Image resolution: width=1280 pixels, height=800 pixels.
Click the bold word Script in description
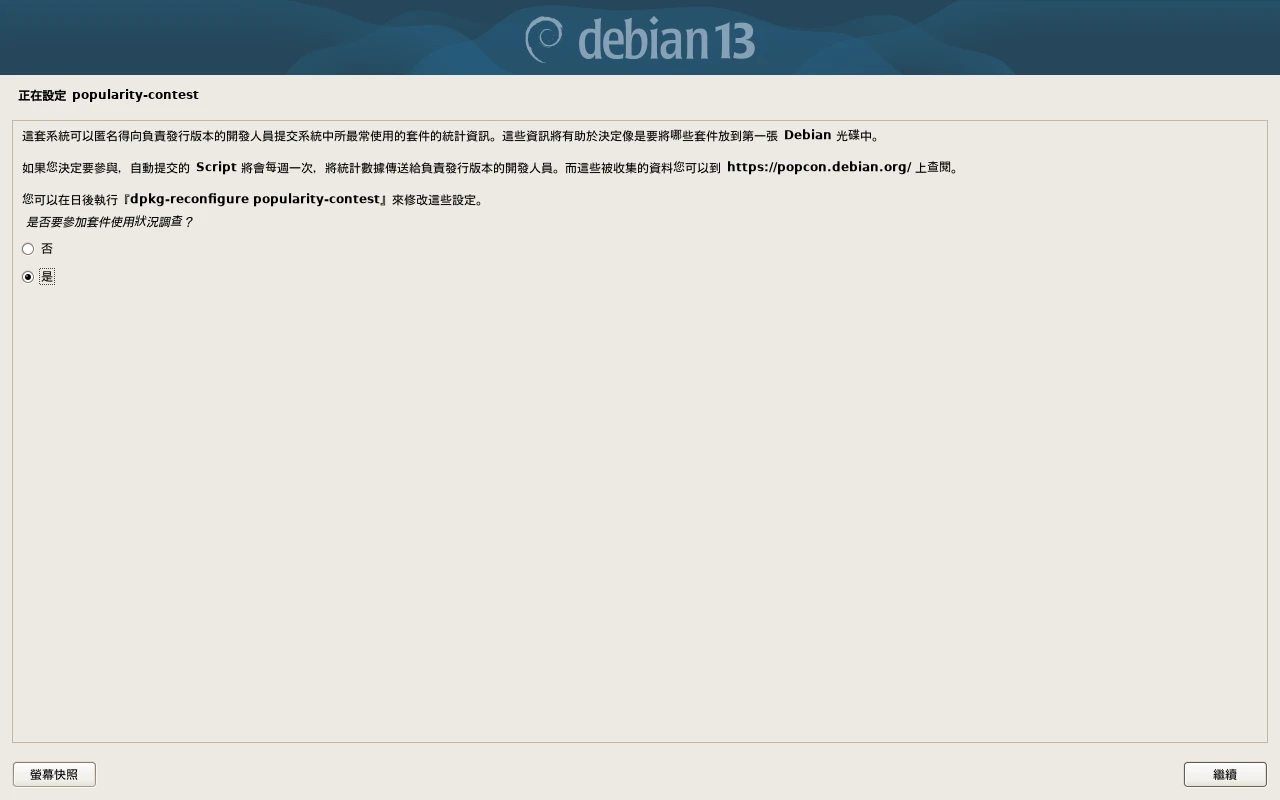click(216, 167)
